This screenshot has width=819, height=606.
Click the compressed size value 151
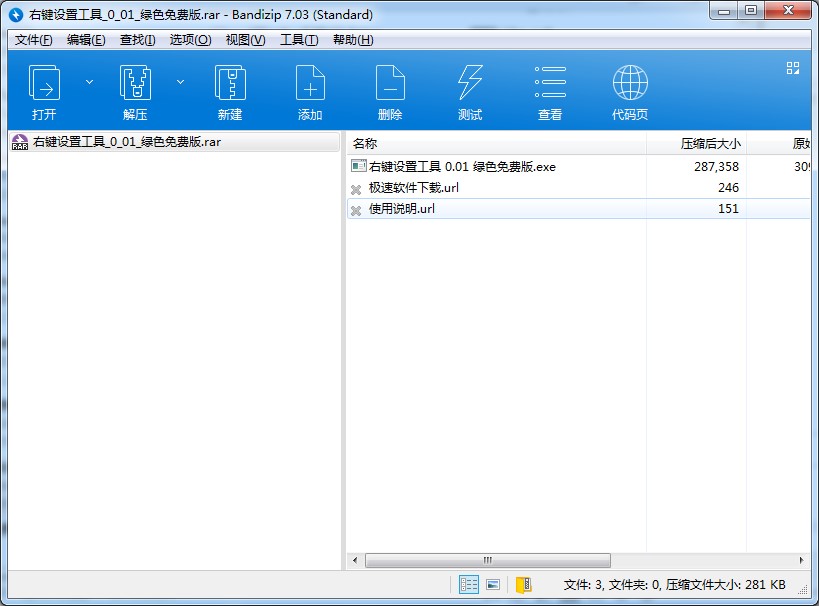coord(728,208)
